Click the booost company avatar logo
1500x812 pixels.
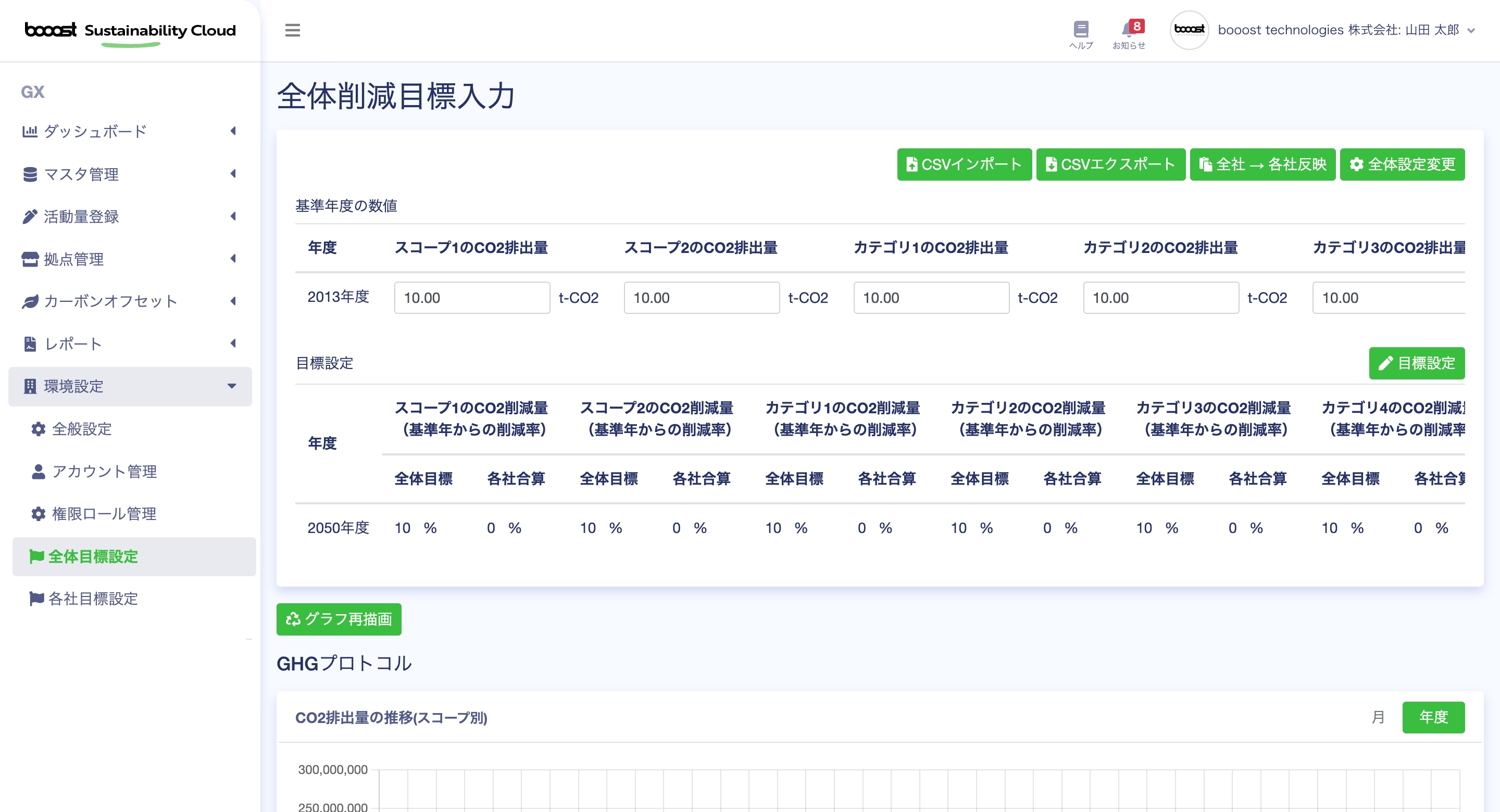pos(1189,30)
